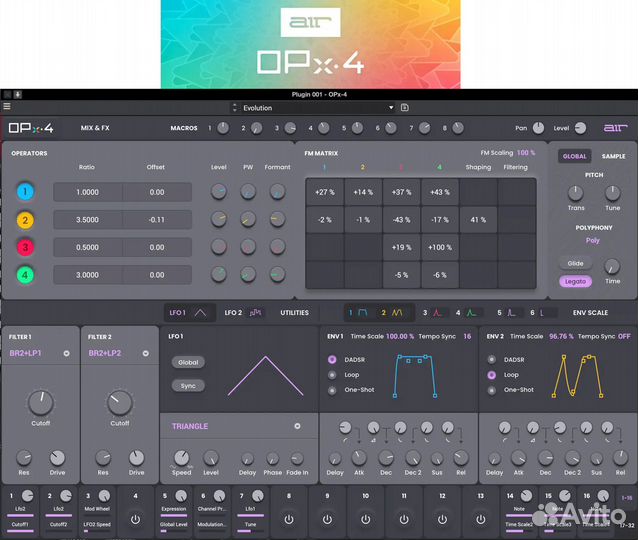This screenshot has width=638, height=540.
Task: Open Filter 1 type dropdown BR2+LP1
Action: click(39, 353)
